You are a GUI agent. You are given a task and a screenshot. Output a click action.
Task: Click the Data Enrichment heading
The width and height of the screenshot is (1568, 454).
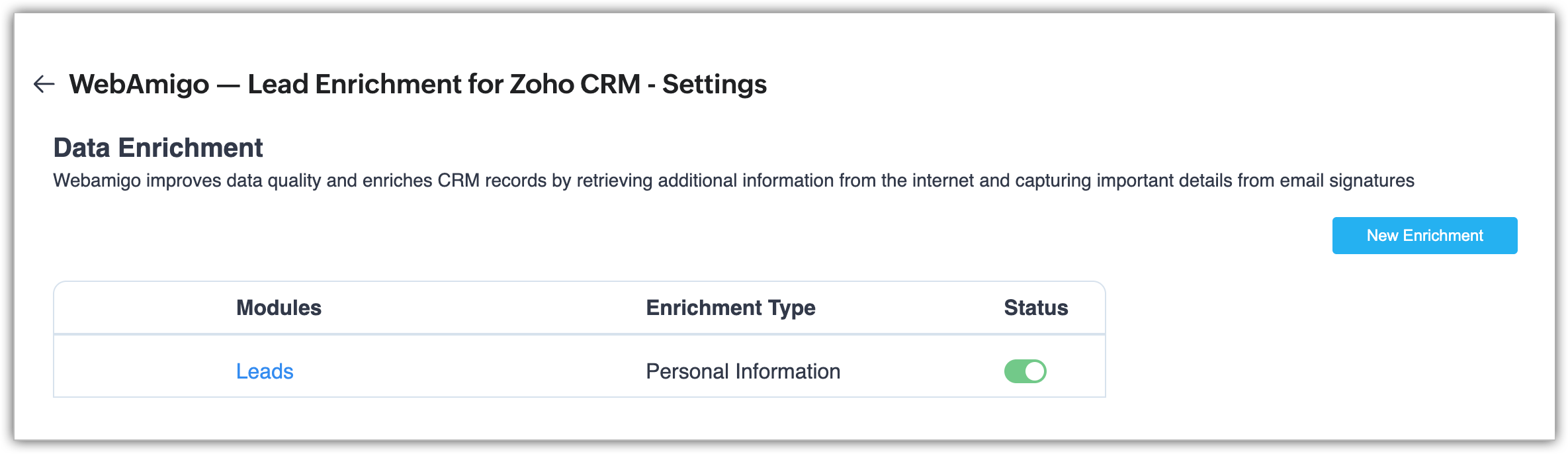158,148
